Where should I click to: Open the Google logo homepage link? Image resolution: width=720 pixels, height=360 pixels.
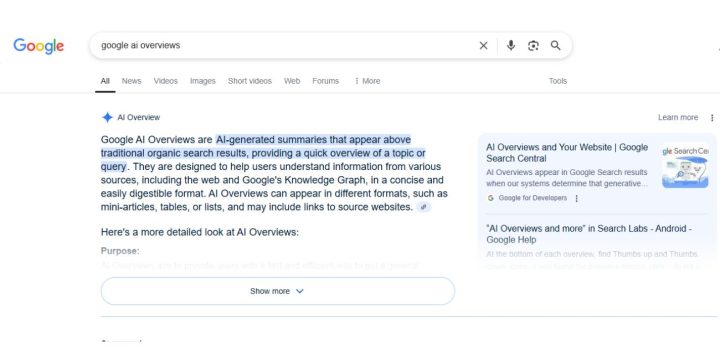[x=39, y=46]
